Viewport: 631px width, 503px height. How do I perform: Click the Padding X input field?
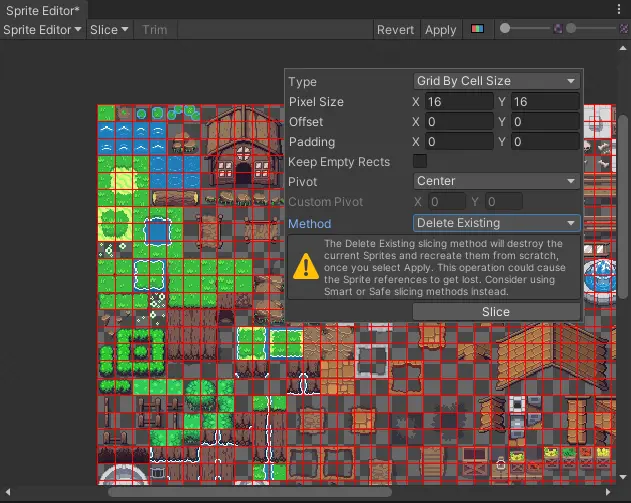459,142
